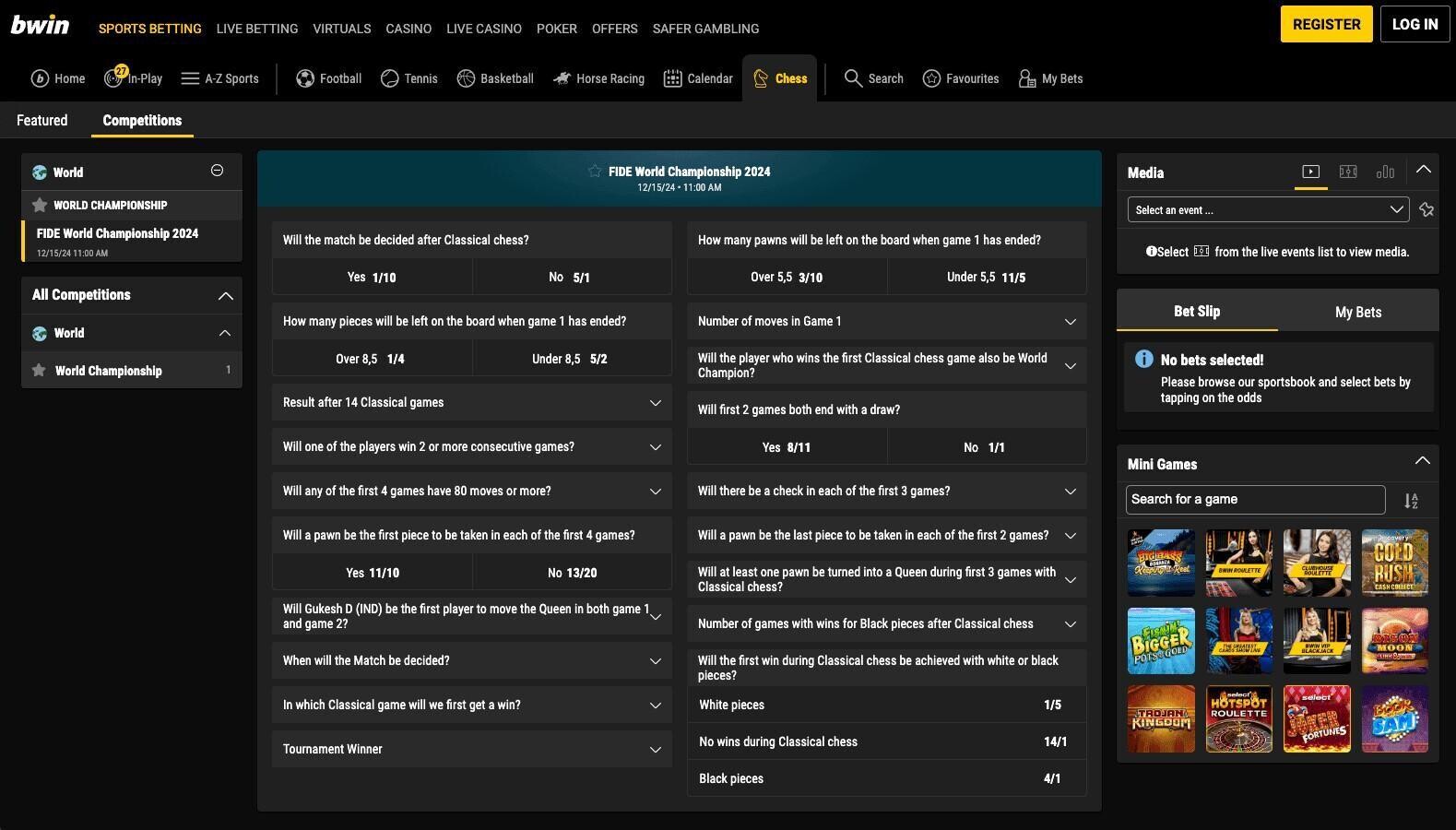Bet No 5/1 on match decided after Classical
1456x830 pixels.
572,277
